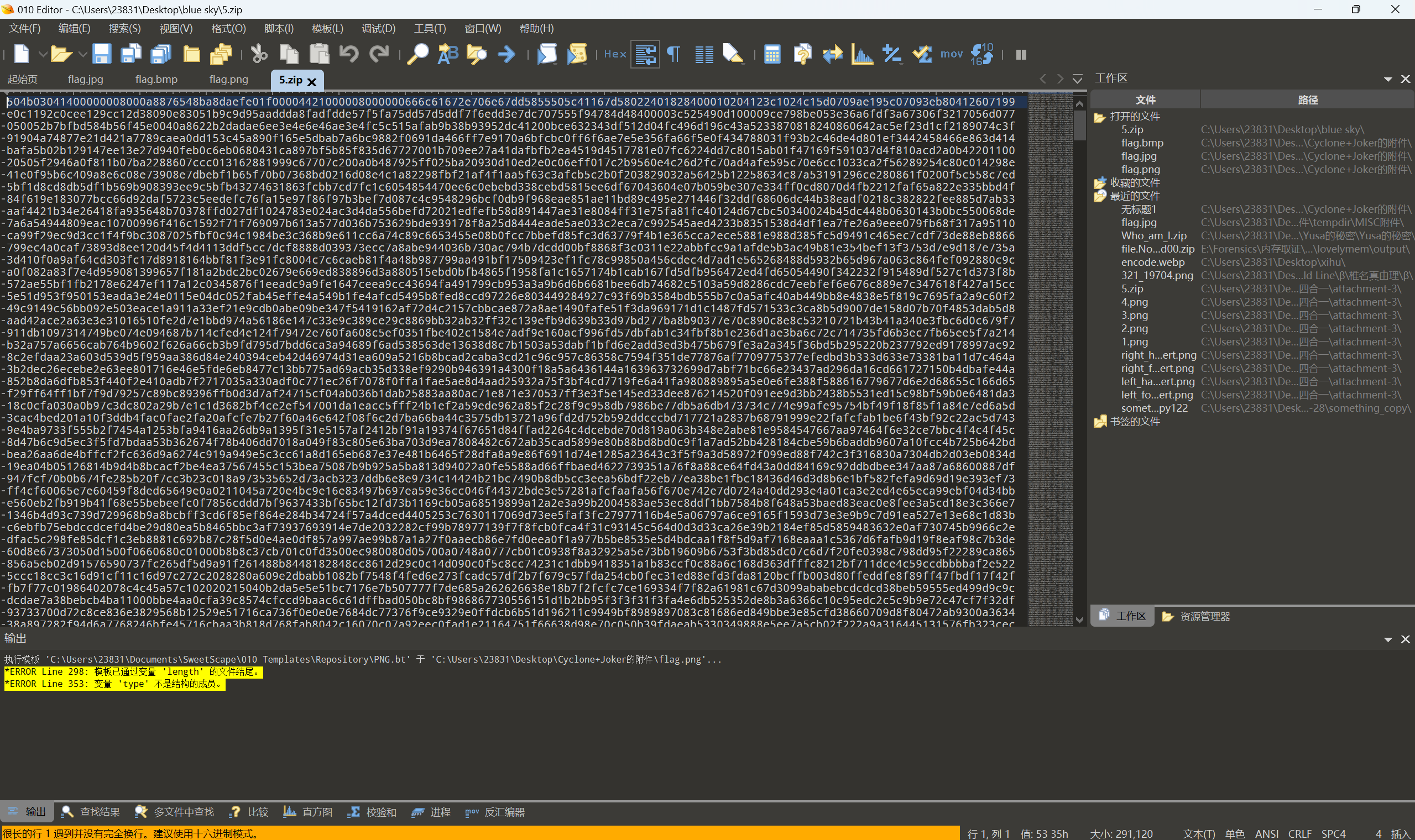The width and height of the screenshot is (1415, 840).
Task: Click the Goto blue arrow icon
Action: (x=507, y=54)
